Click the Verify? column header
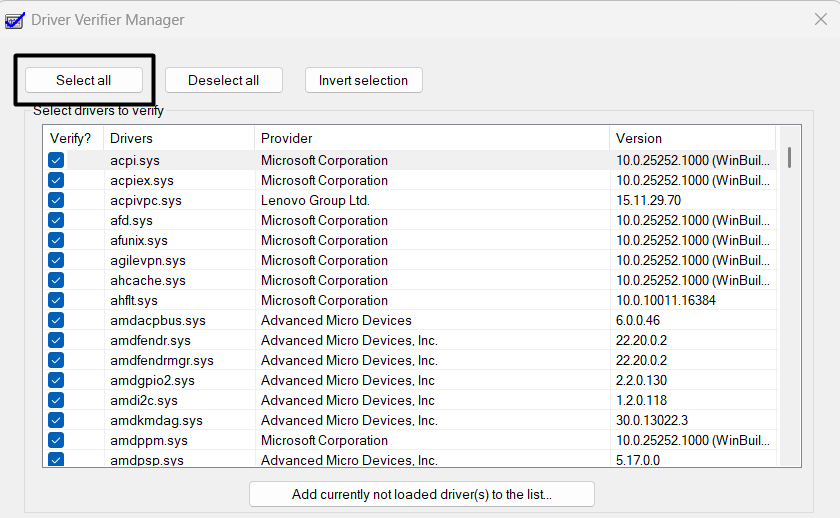Image resolution: width=840 pixels, height=518 pixels. click(72, 138)
